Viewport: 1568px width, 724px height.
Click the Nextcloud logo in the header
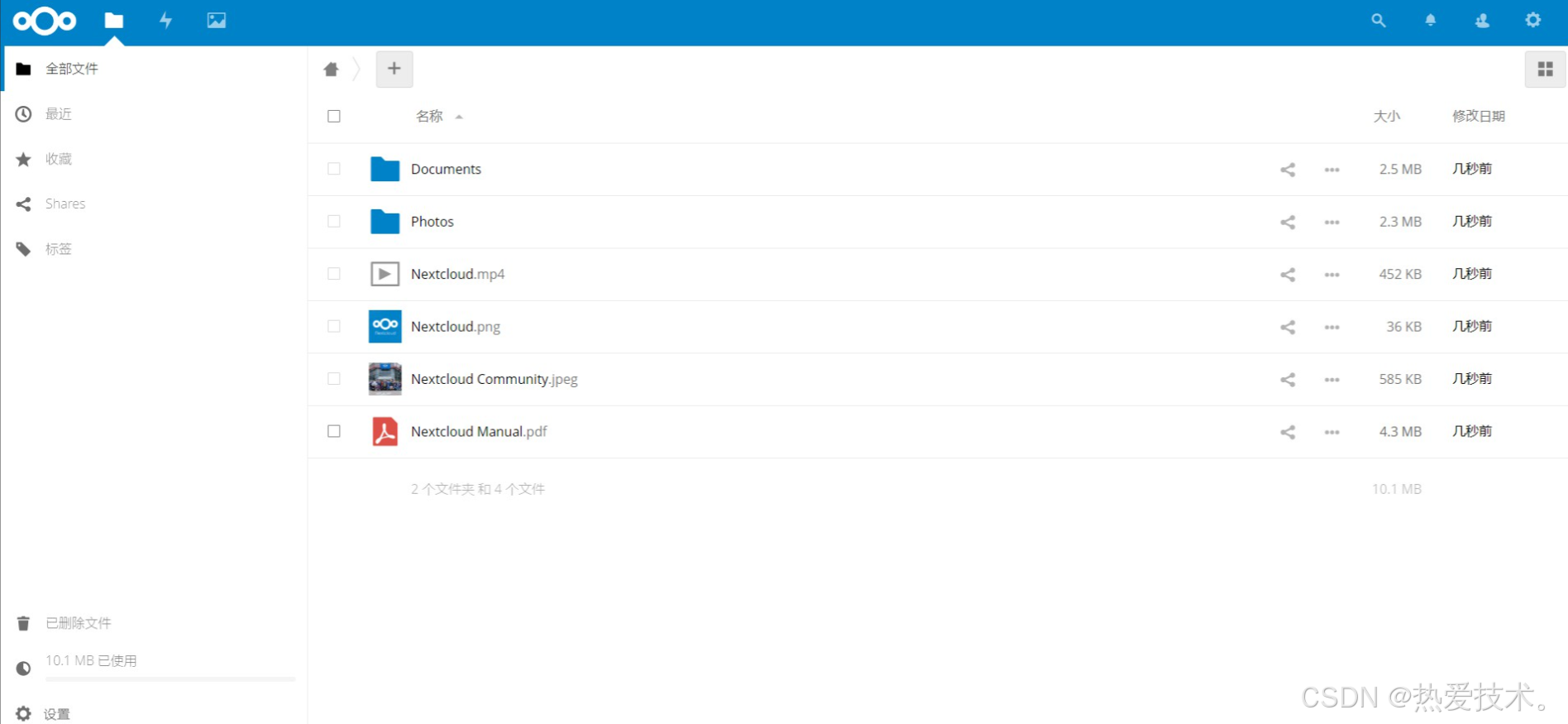[45, 21]
